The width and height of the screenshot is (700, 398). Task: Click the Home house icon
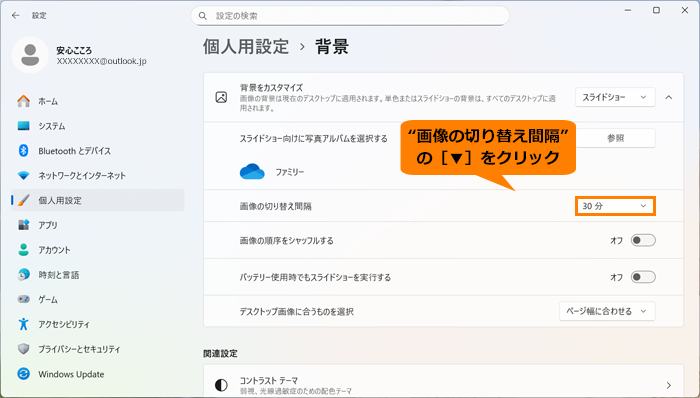(24, 101)
